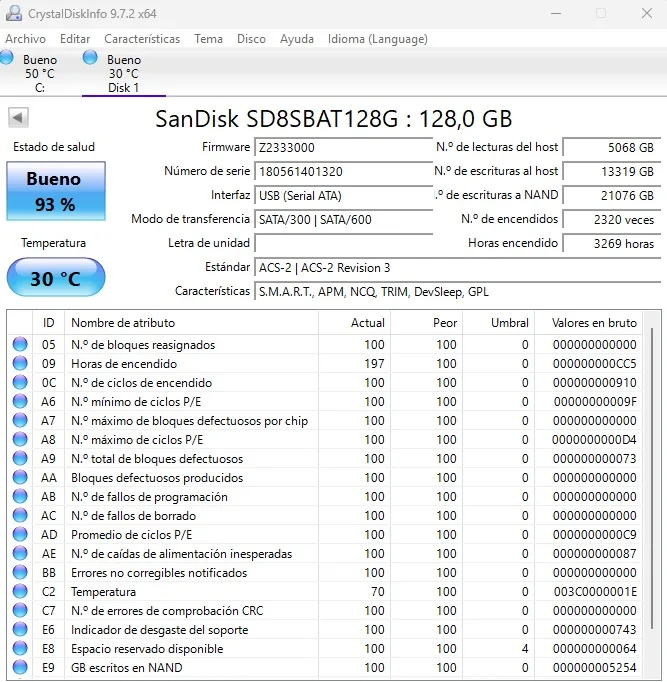The height and width of the screenshot is (682, 667).
Task: Click status orb for attribute AC erase failures
Action: tap(20, 515)
